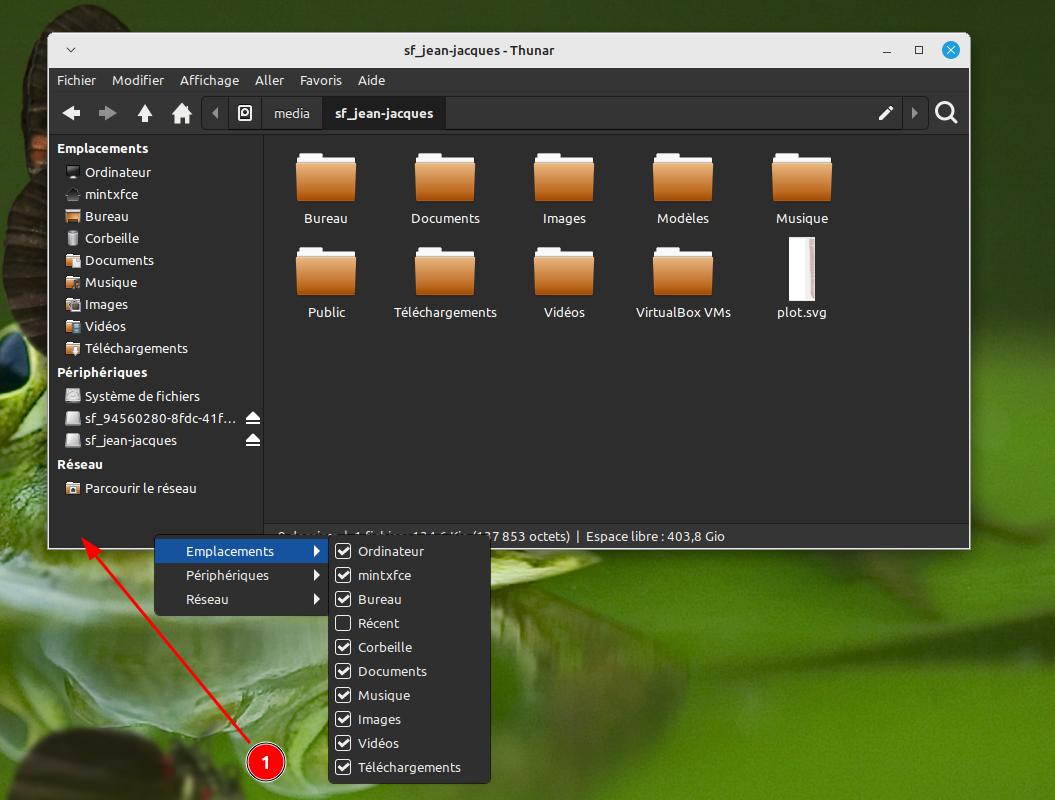Open the Bureau folder icon
The height and width of the screenshot is (800, 1055).
tap(326, 178)
